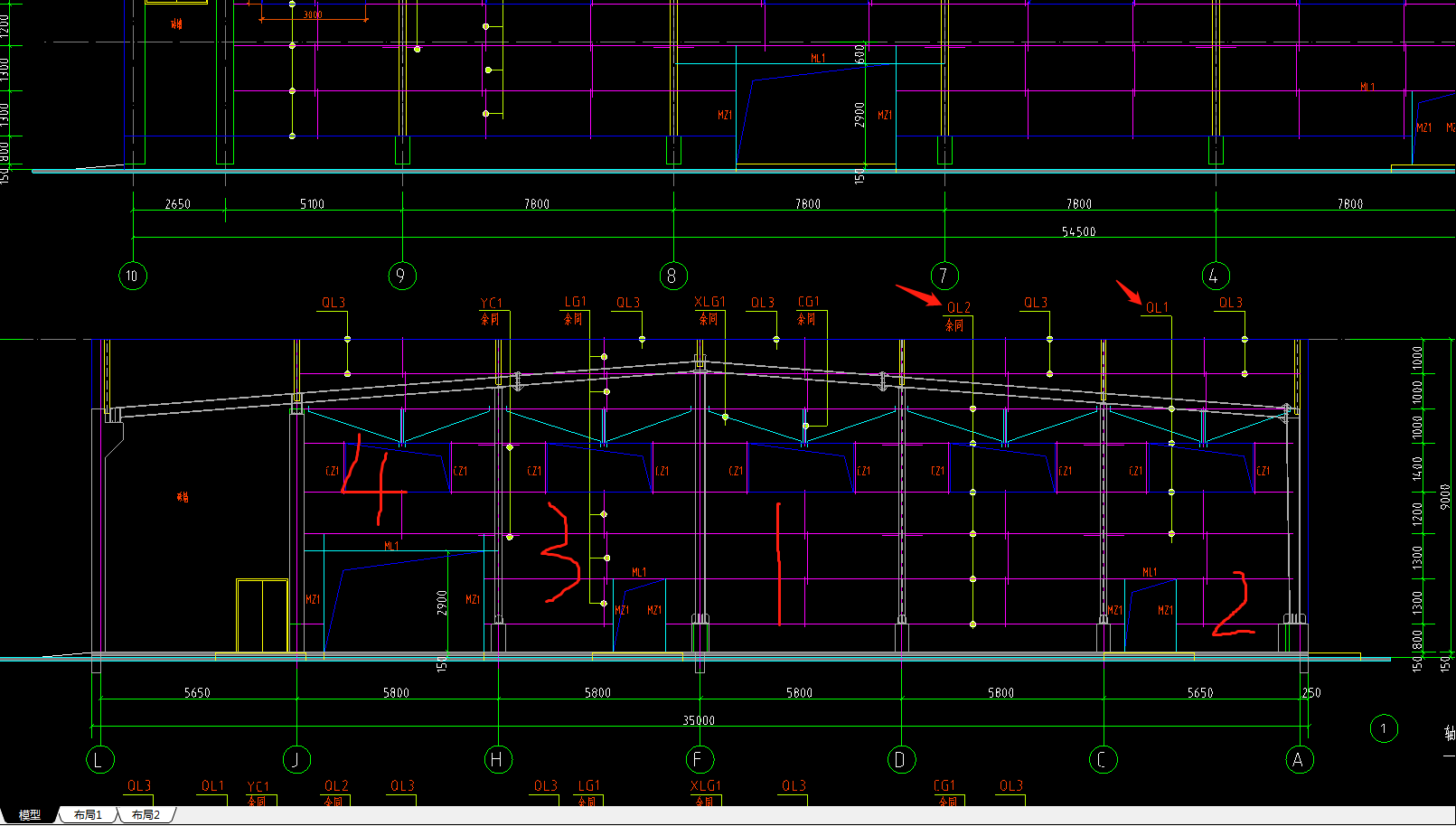Select grid axis bubble C
The height and width of the screenshot is (826, 1456).
[1103, 760]
